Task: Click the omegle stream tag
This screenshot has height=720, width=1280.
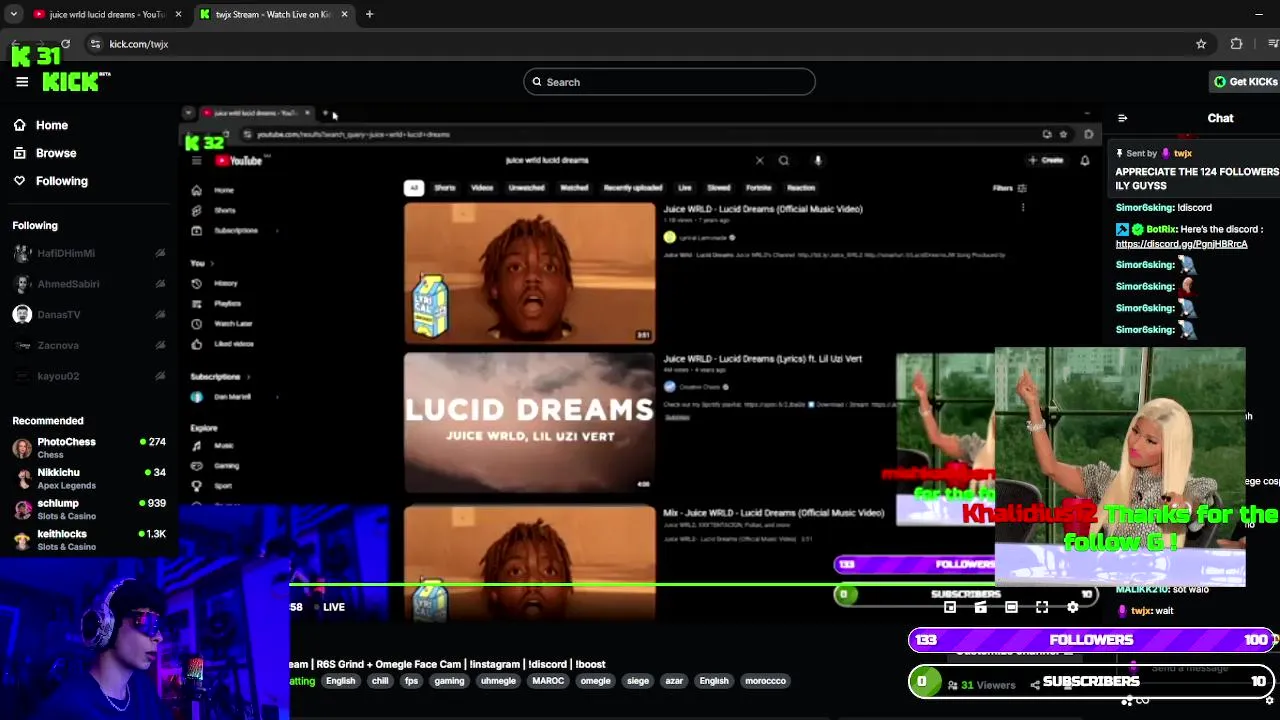Action: (595, 681)
